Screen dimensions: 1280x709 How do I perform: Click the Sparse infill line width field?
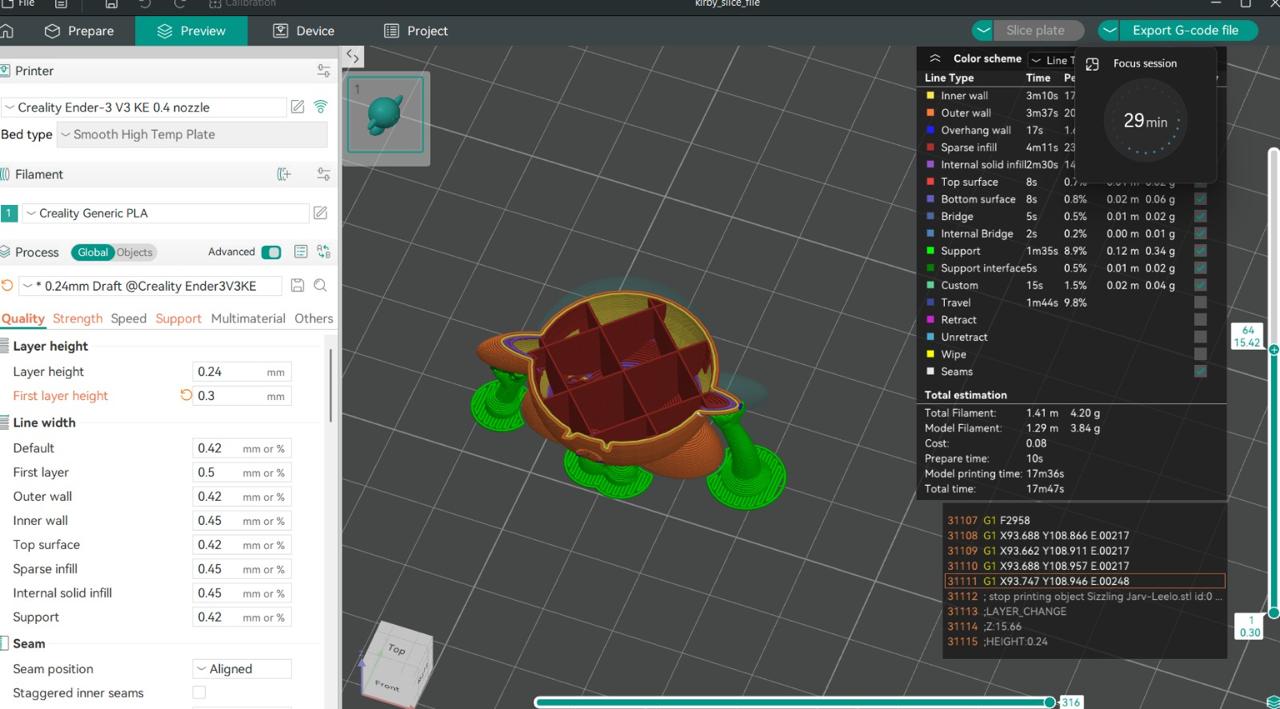tap(242, 569)
